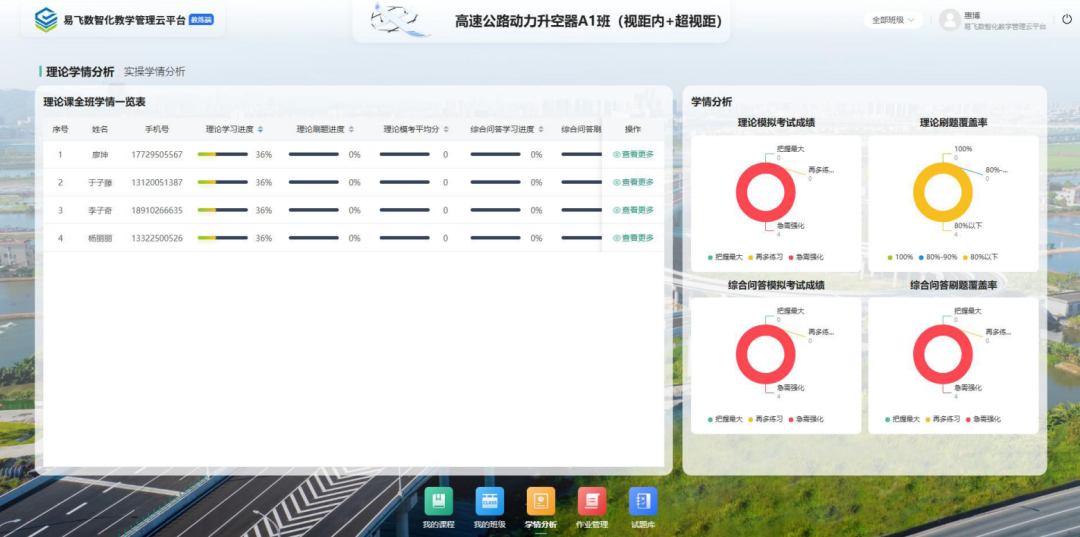Select the 理论学情分析 tab
The image size is (1080, 537).
point(80,72)
